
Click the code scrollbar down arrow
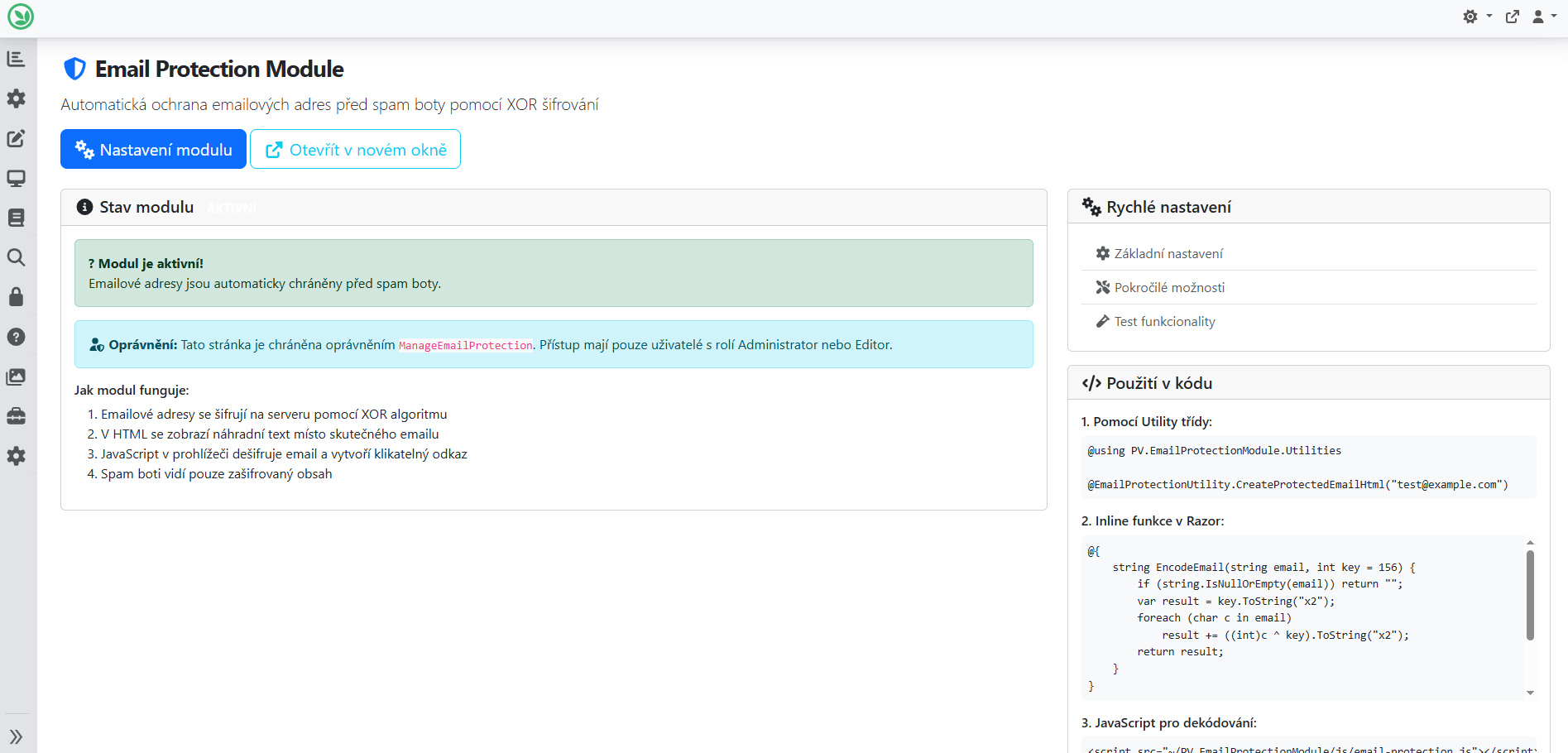coord(1530,693)
